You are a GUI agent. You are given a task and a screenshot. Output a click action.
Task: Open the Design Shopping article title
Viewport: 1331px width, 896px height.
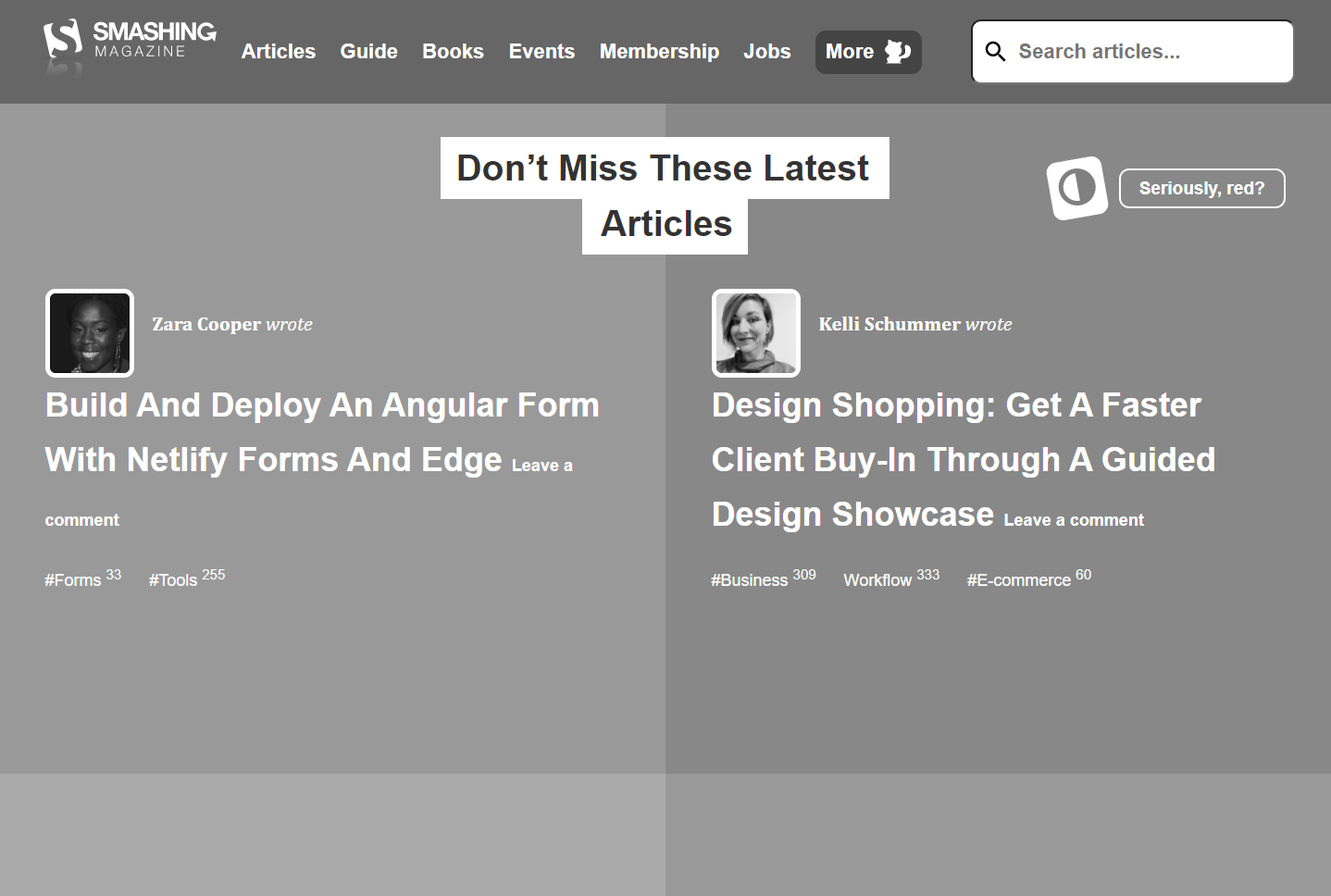pyautogui.click(x=964, y=459)
